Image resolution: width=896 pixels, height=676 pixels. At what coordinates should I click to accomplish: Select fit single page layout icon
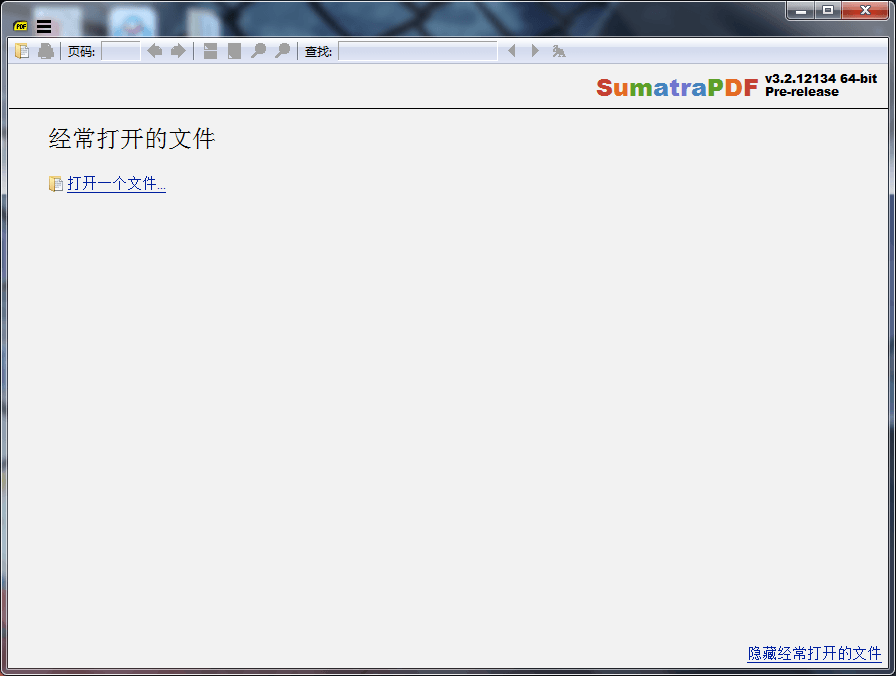(x=234, y=51)
